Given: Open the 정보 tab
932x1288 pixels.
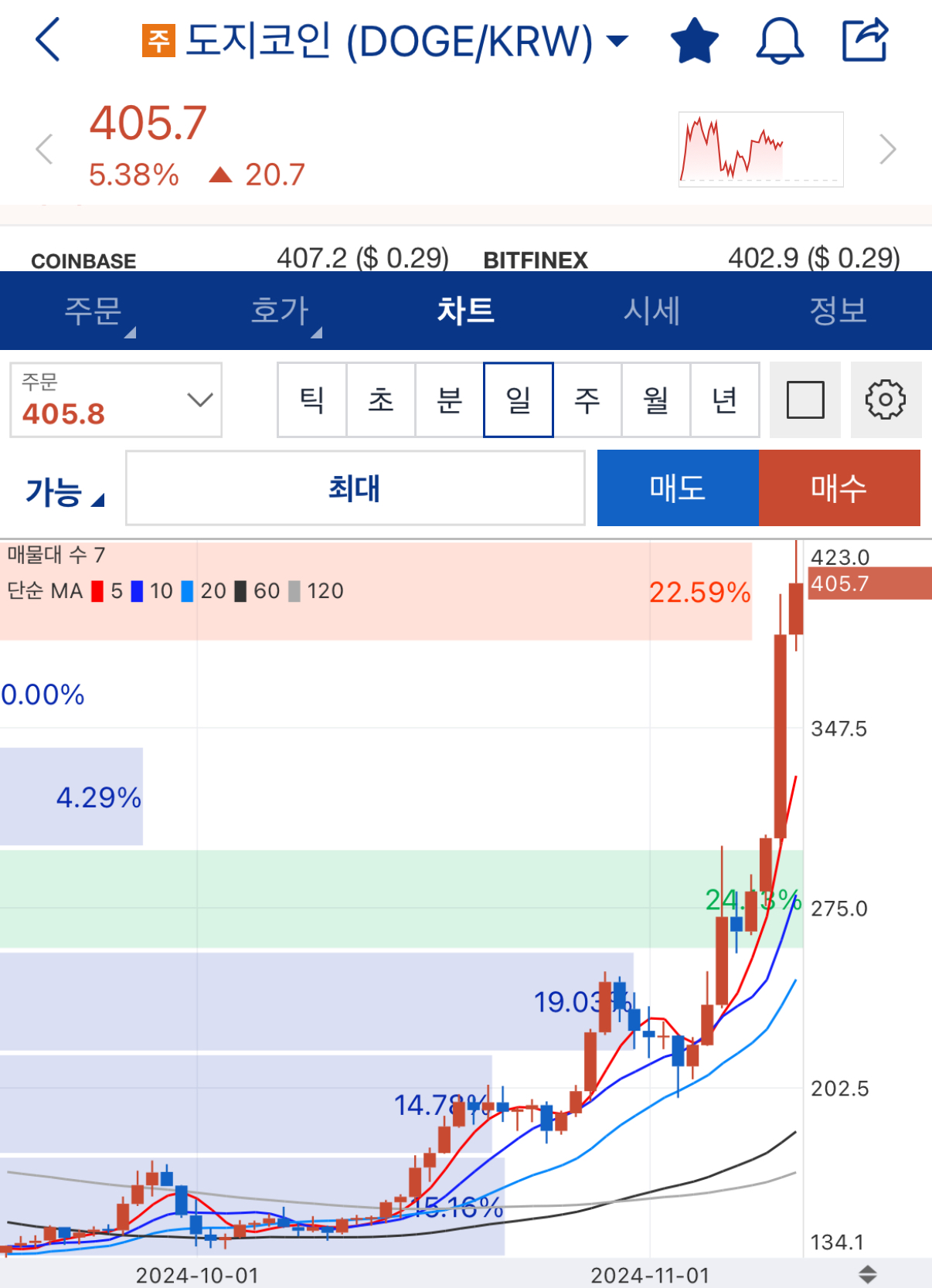Looking at the screenshot, I should point(838,311).
